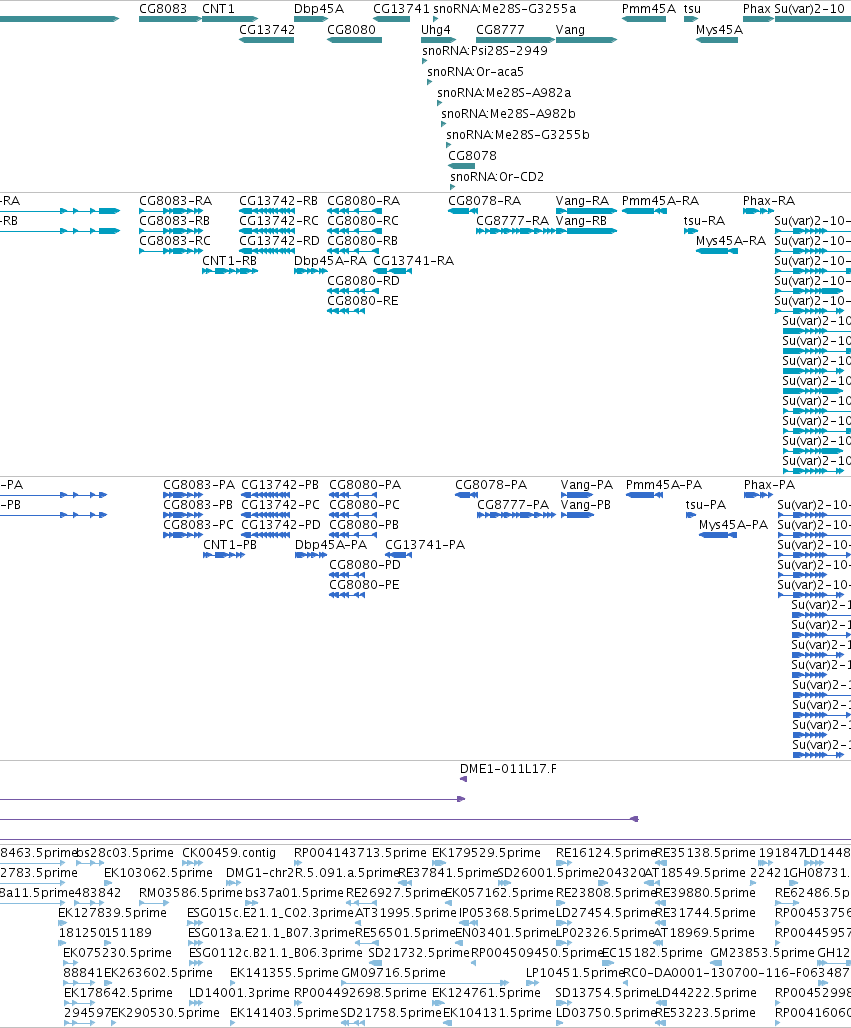Click the Vang-PA protein label
The height and width of the screenshot is (1028, 851).
click(587, 484)
